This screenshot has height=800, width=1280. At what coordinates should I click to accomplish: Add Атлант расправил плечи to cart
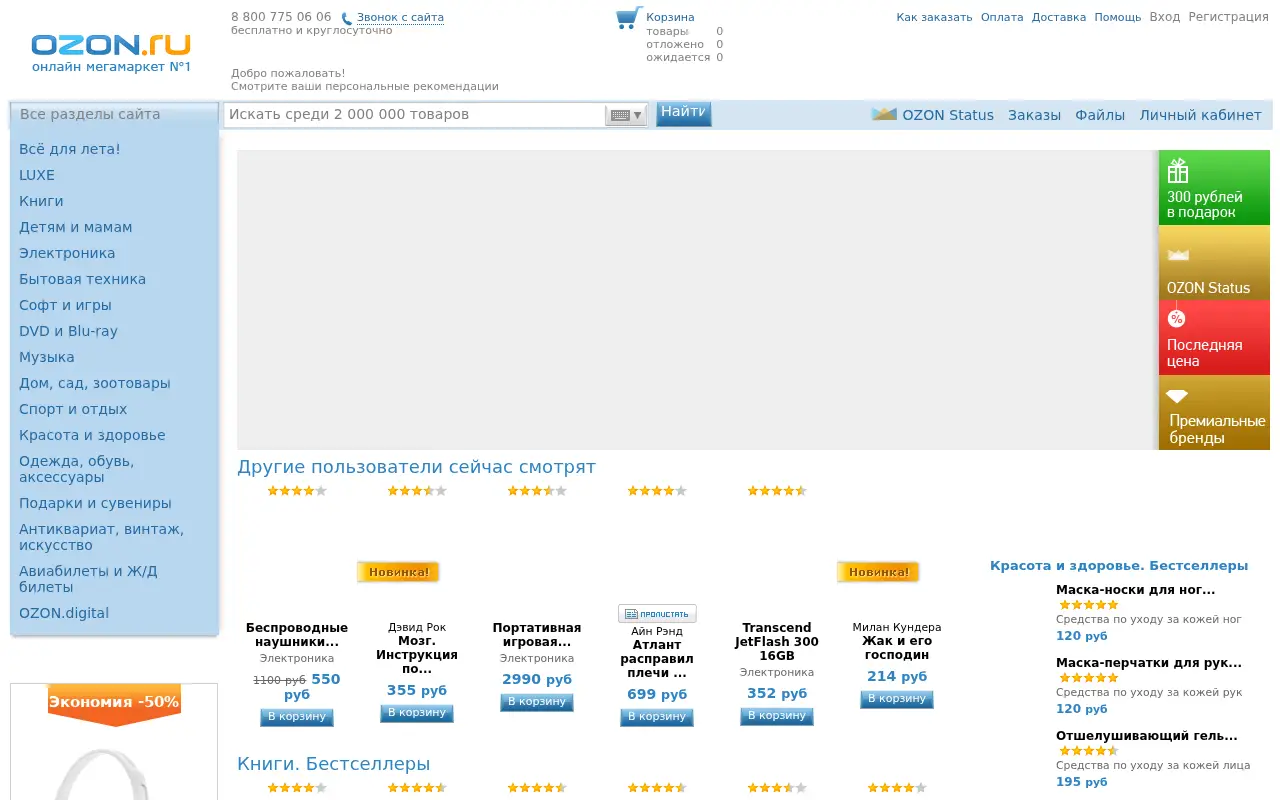coord(657,717)
